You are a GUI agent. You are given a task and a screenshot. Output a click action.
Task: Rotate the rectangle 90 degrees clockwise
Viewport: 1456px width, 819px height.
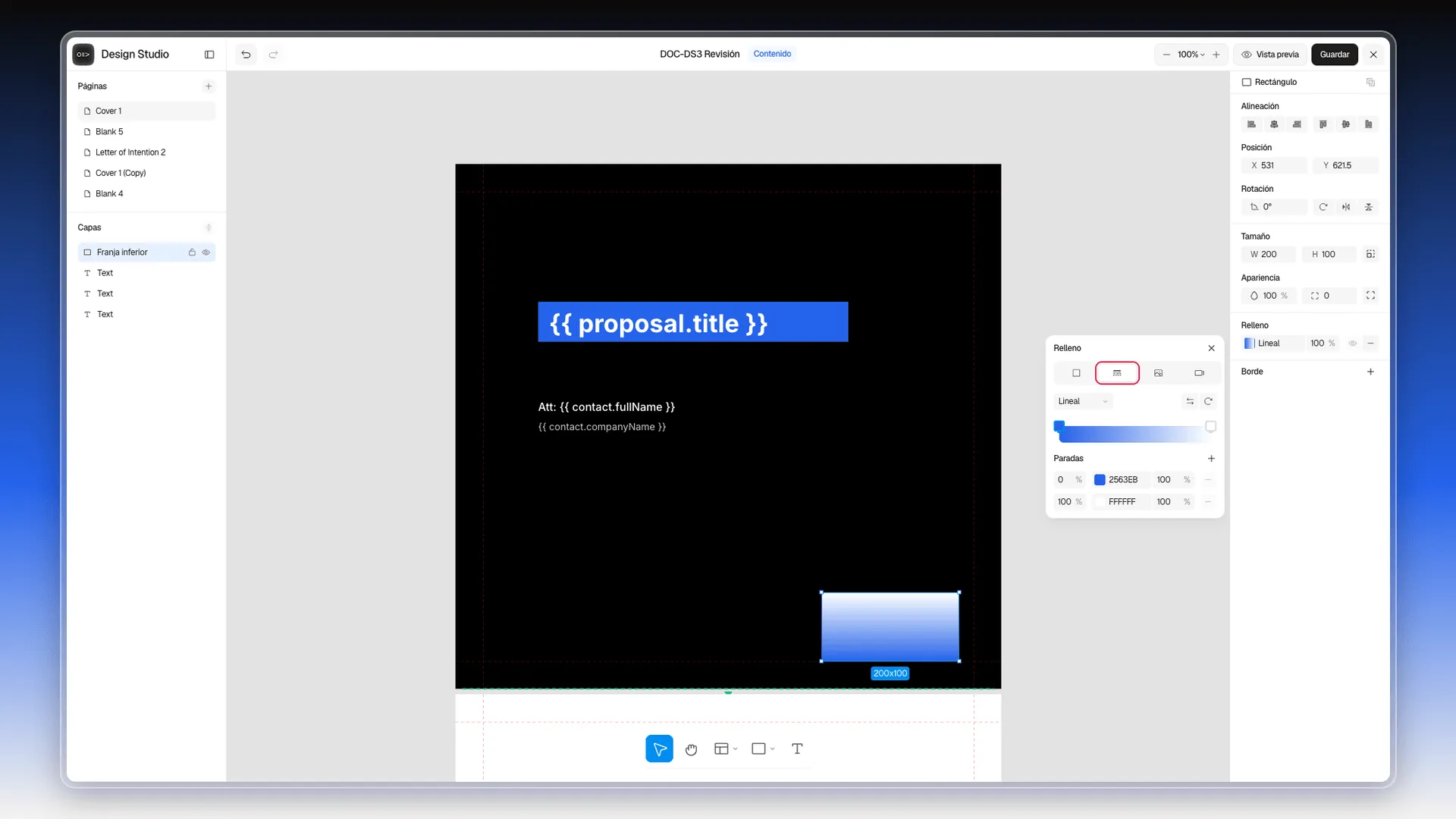coord(1323,207)
